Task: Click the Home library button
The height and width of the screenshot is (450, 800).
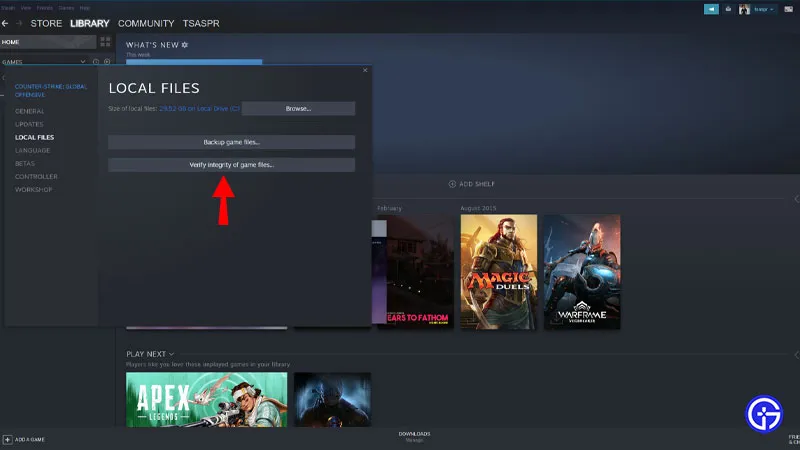Action: [x=48, y=42]
